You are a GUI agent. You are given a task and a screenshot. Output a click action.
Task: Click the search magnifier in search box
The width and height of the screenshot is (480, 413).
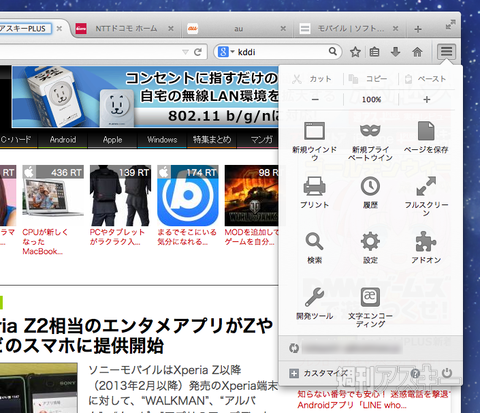333,51
